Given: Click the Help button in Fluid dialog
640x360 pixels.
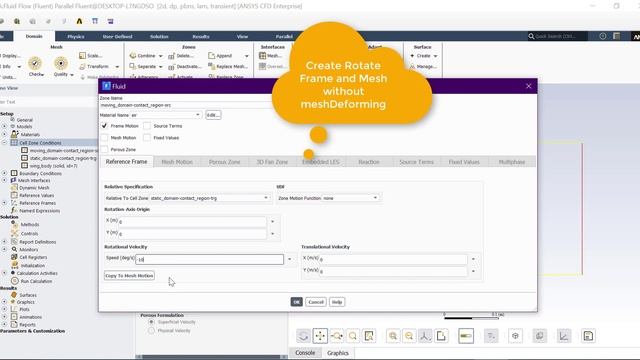Looking at the screenshot, I should coord(337,302).
